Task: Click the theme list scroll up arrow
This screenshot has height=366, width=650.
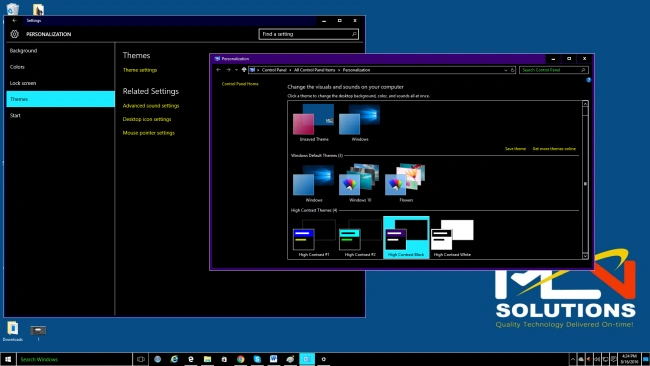Action: pyautogui.click(x=585, y=104)
